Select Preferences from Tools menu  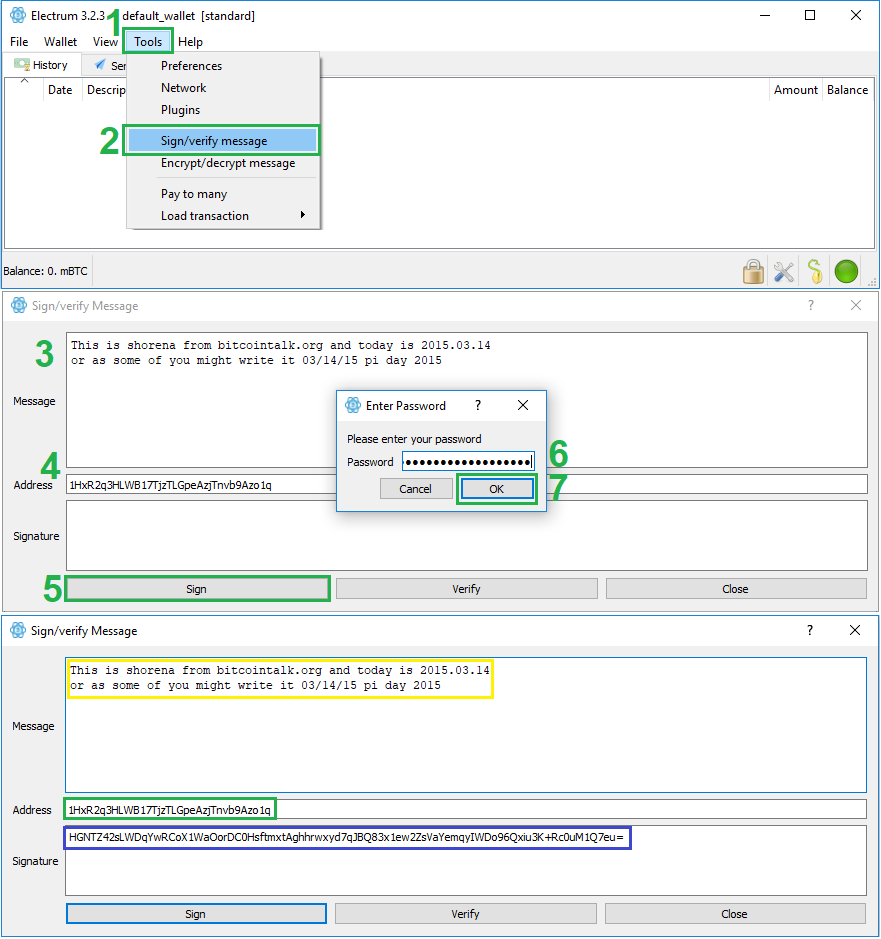point(223,66)
